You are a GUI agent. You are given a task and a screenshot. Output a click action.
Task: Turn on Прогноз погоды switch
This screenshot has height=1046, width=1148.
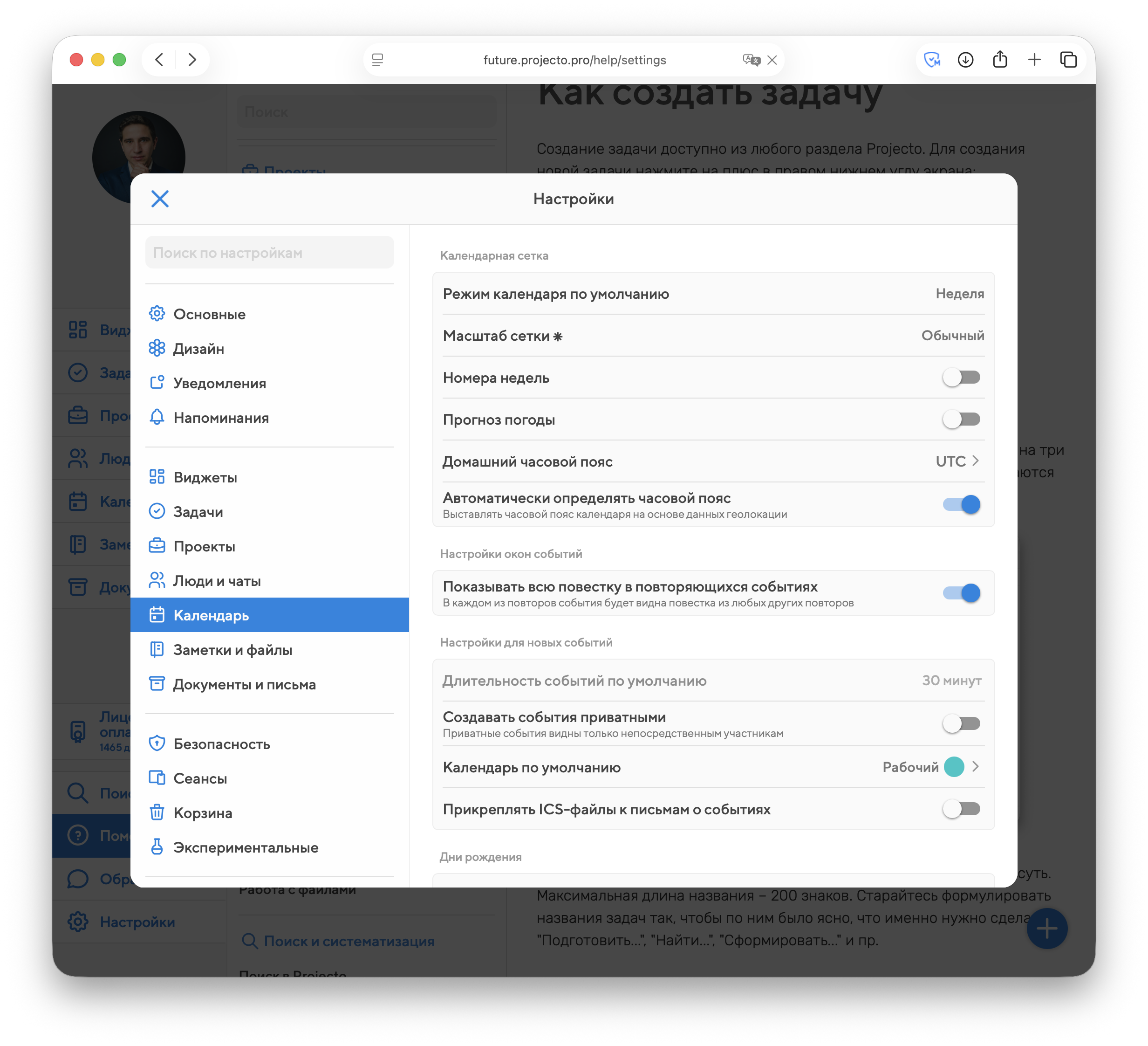click(x=961, y=420)
